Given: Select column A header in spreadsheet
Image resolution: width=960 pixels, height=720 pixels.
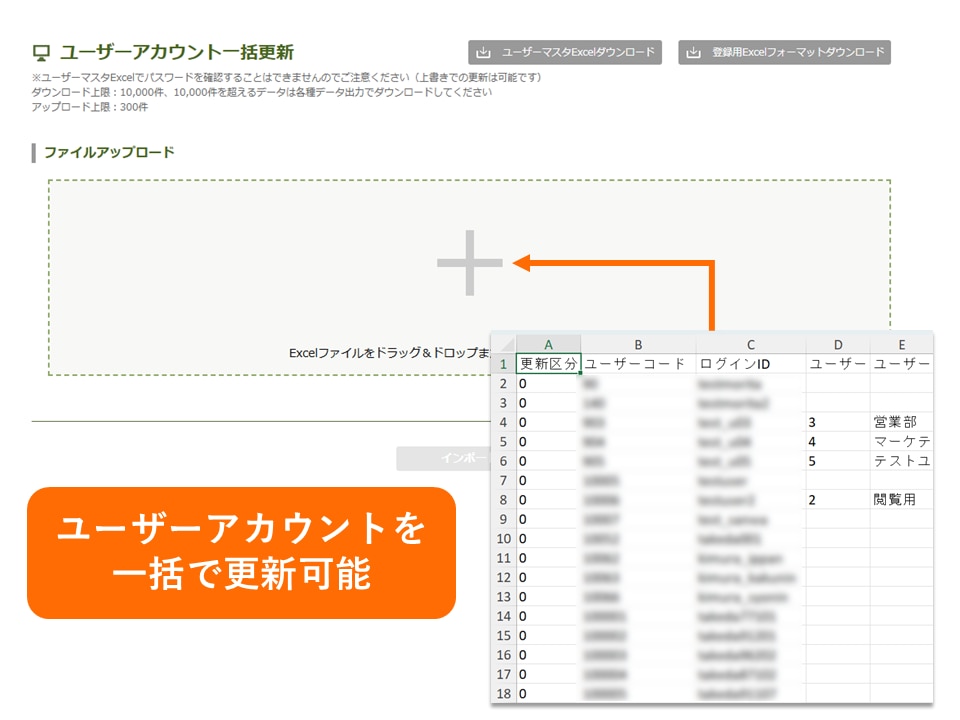Looking at the screenshot, I should pos(548,345).
